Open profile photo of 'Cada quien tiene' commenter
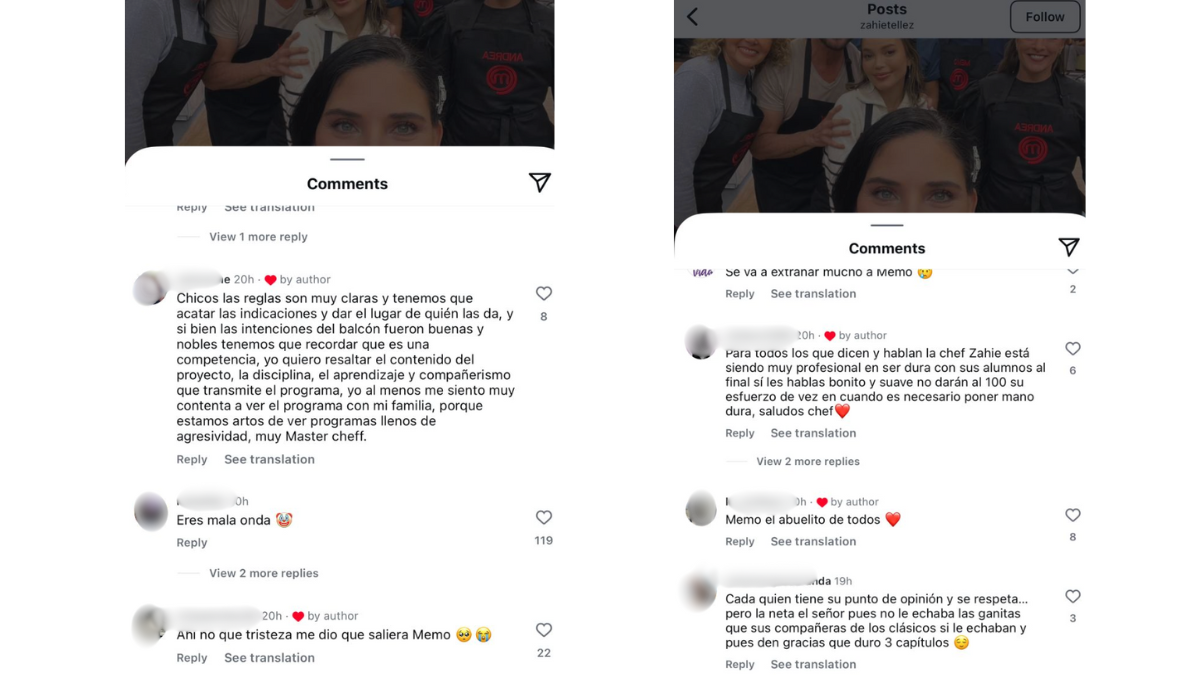The image size is (1200, 675). click(701, 590)
